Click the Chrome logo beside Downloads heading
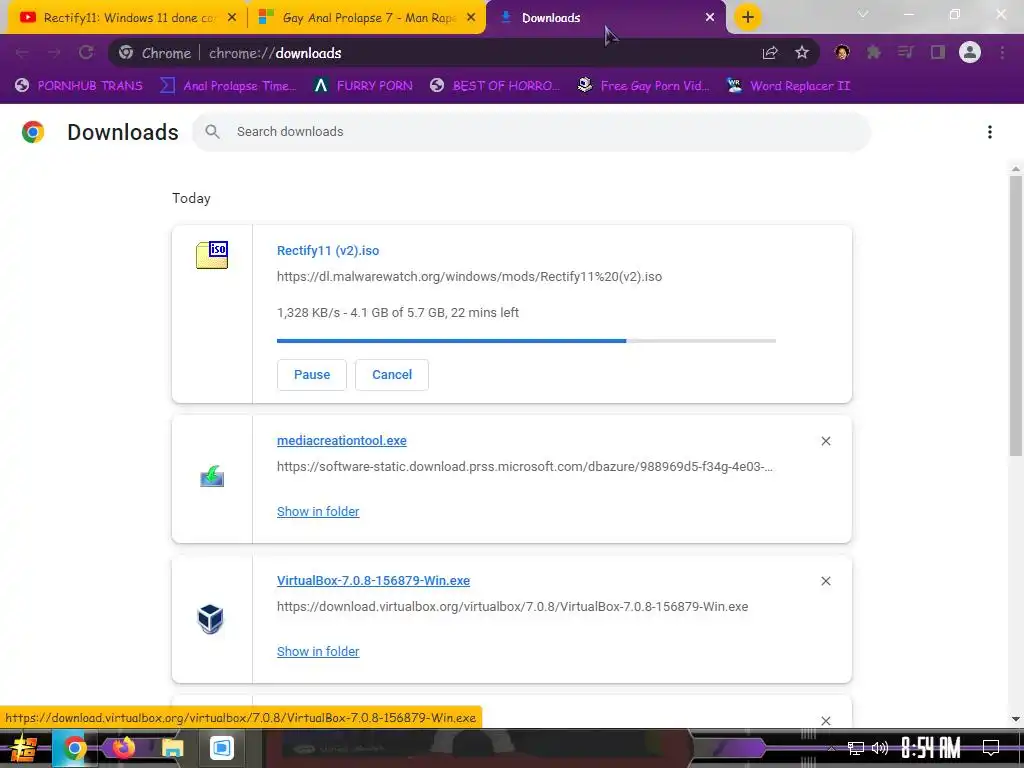 point(33,132)
